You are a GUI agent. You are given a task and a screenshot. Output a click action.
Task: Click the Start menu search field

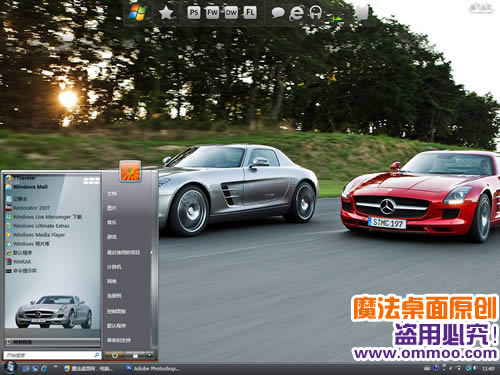[x=52, y=355]
